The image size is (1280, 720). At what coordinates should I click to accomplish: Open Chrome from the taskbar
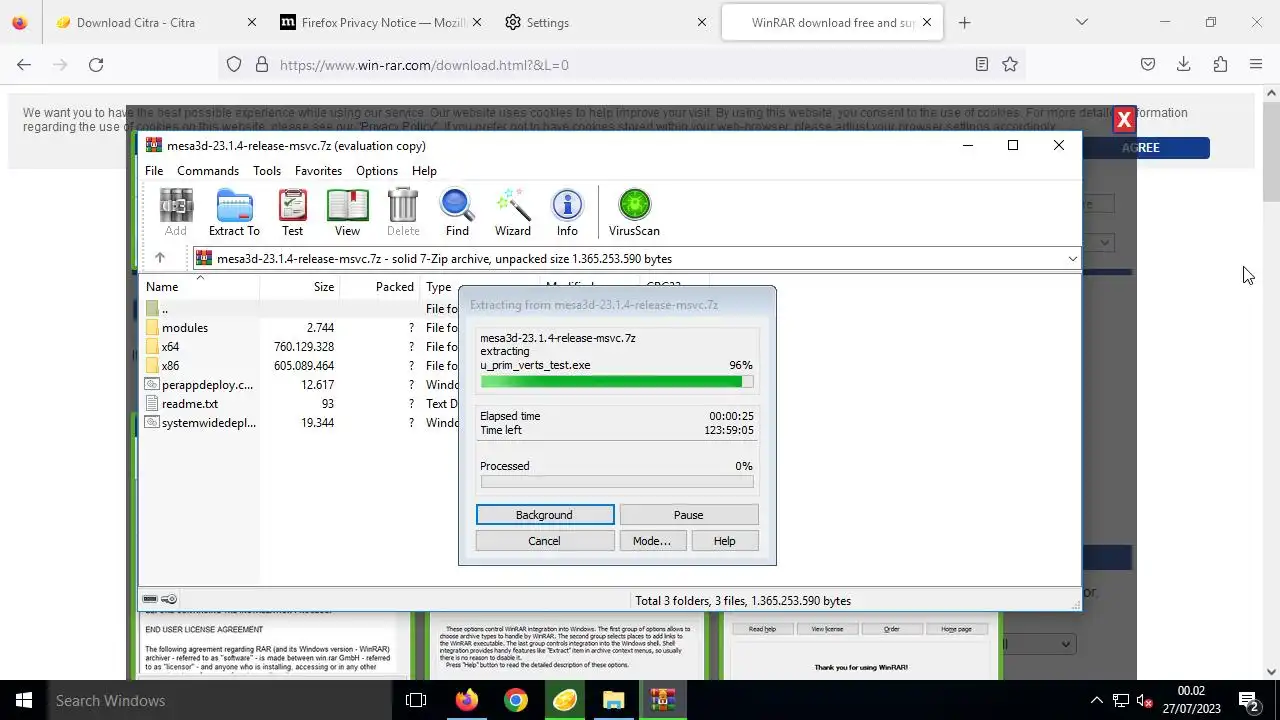pyautogui.click(x=516, y=700)
